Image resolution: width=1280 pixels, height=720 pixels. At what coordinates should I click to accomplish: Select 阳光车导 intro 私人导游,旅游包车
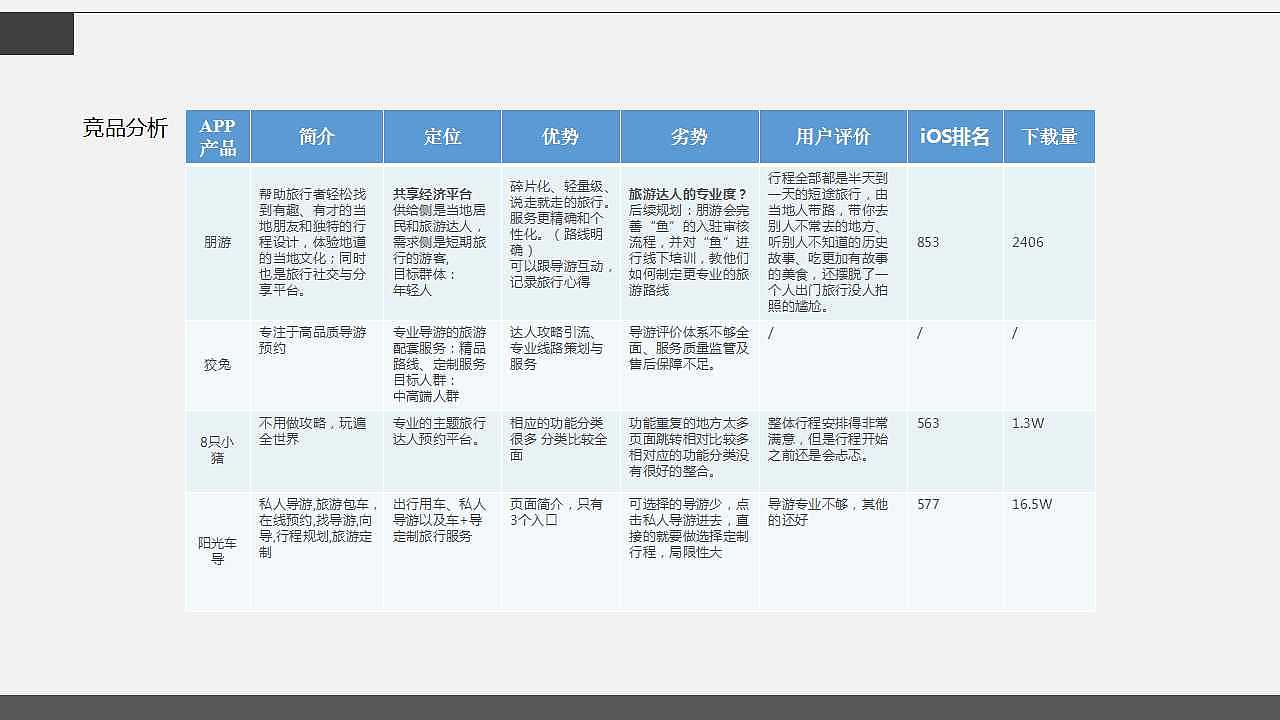pyautogui.click(x=317, y=551)
